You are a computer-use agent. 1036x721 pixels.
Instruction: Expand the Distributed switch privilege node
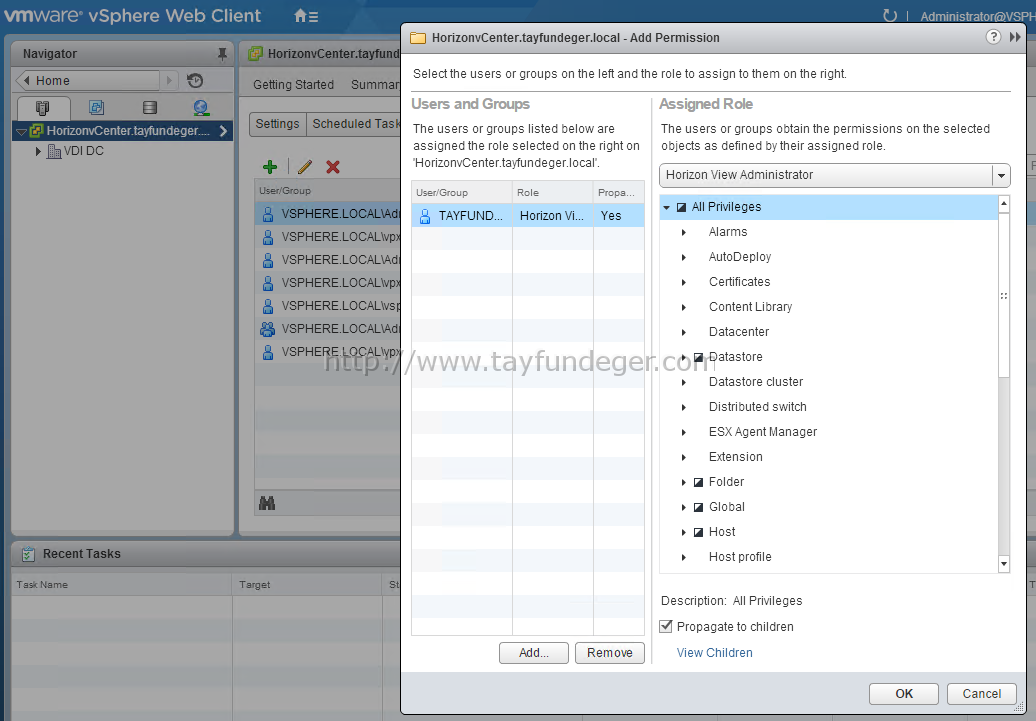tap(684, 408)
